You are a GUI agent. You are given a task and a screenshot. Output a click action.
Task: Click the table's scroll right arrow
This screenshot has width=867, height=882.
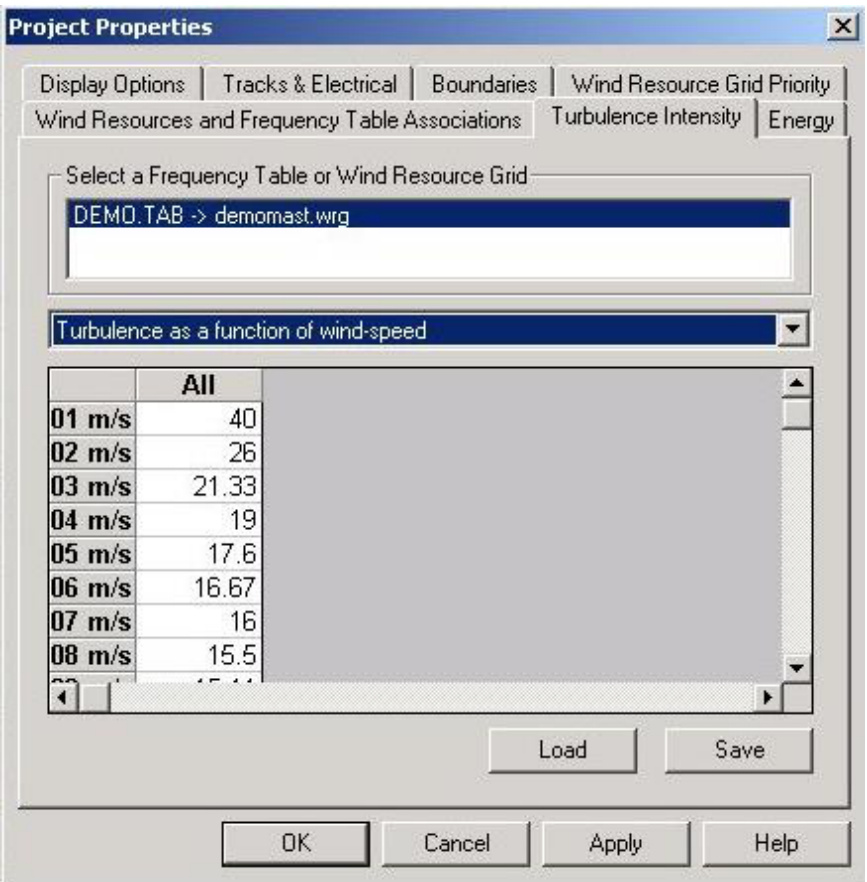point(768,697)
